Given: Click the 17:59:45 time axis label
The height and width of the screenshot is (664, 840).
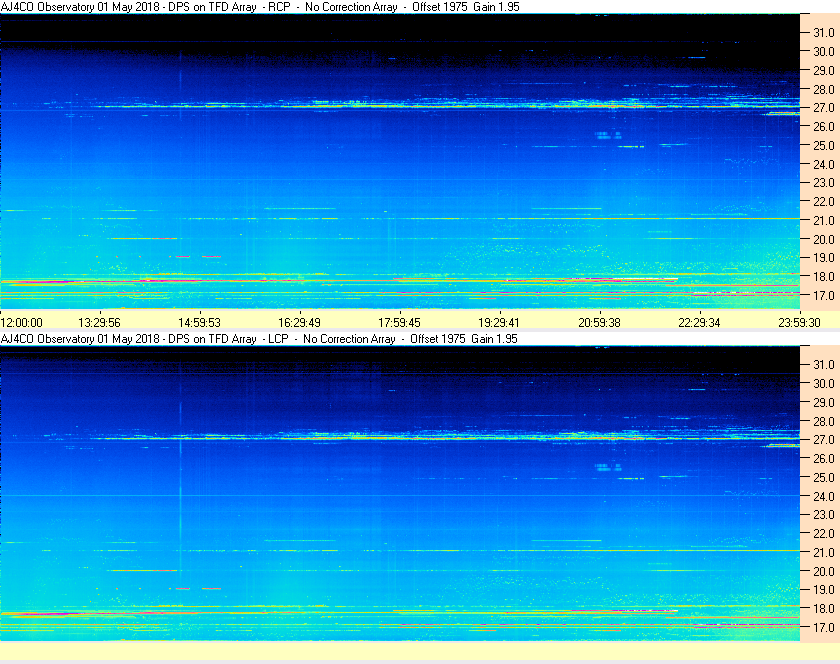Looking at the screenshot, I should [399, 323].
